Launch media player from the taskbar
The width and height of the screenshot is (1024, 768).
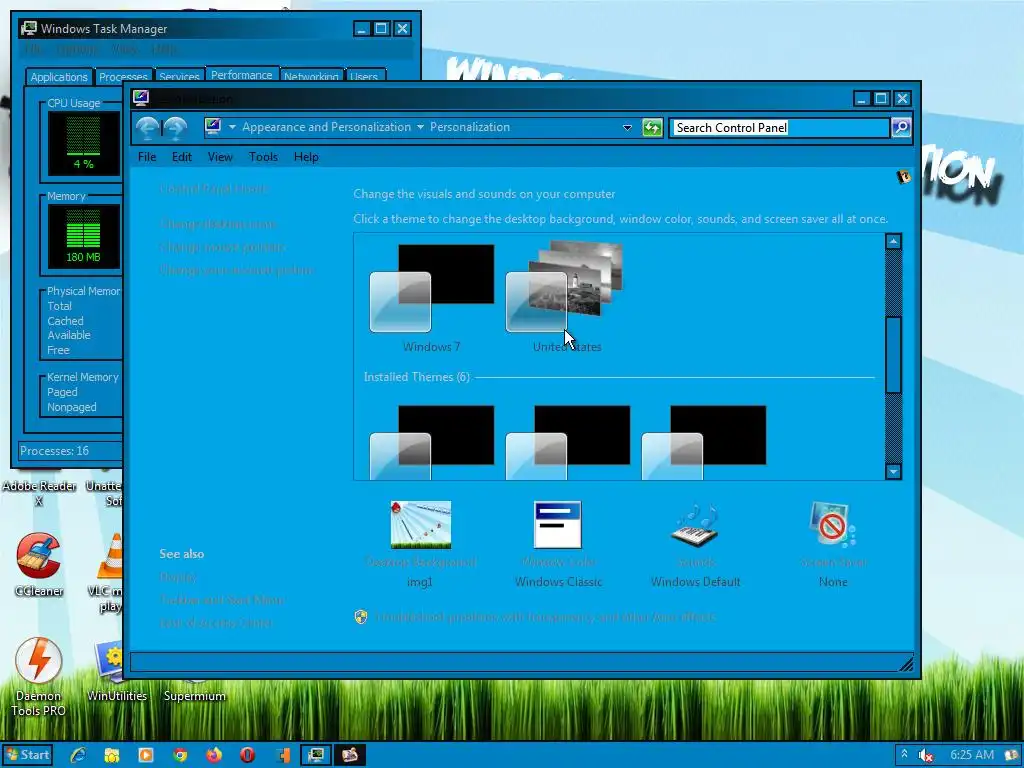coord(146,755)
